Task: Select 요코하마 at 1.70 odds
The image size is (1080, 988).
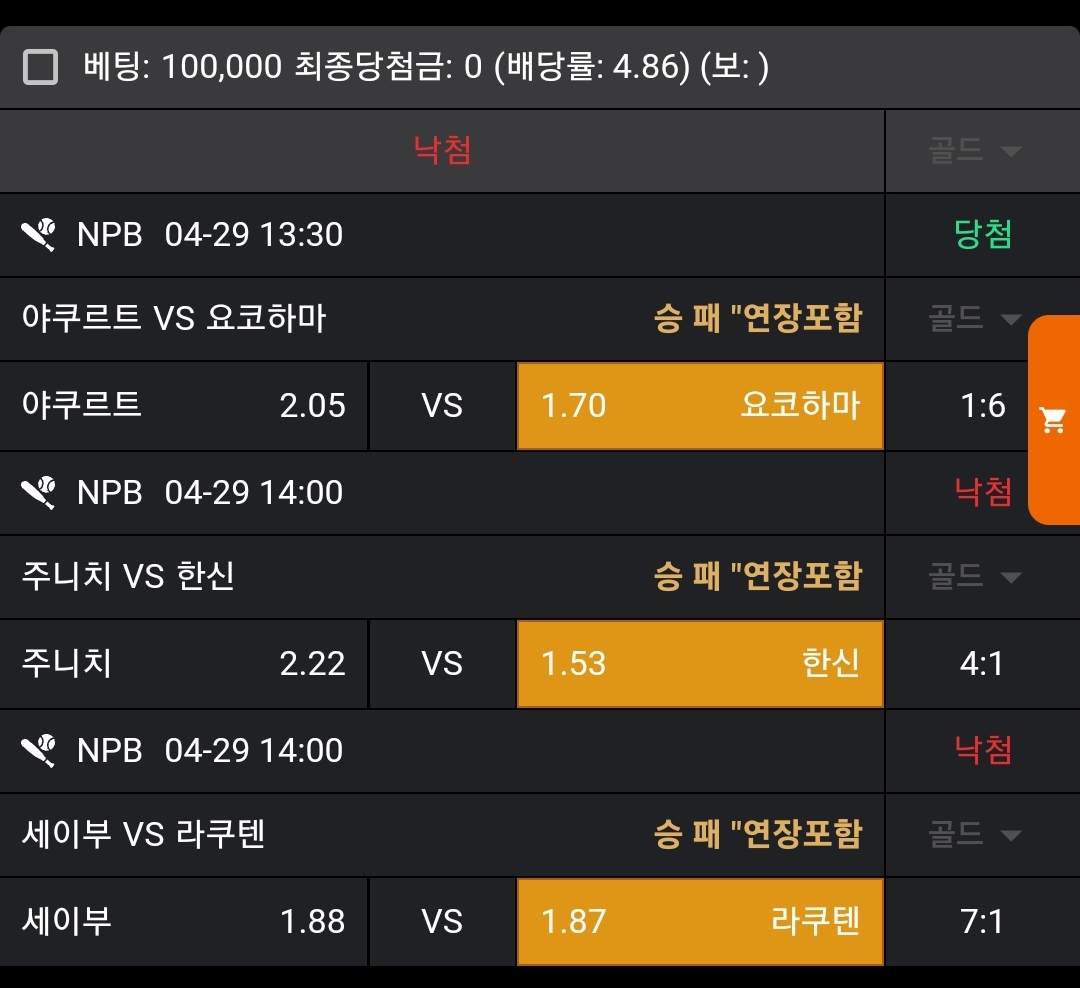Action: click(700, 405)
